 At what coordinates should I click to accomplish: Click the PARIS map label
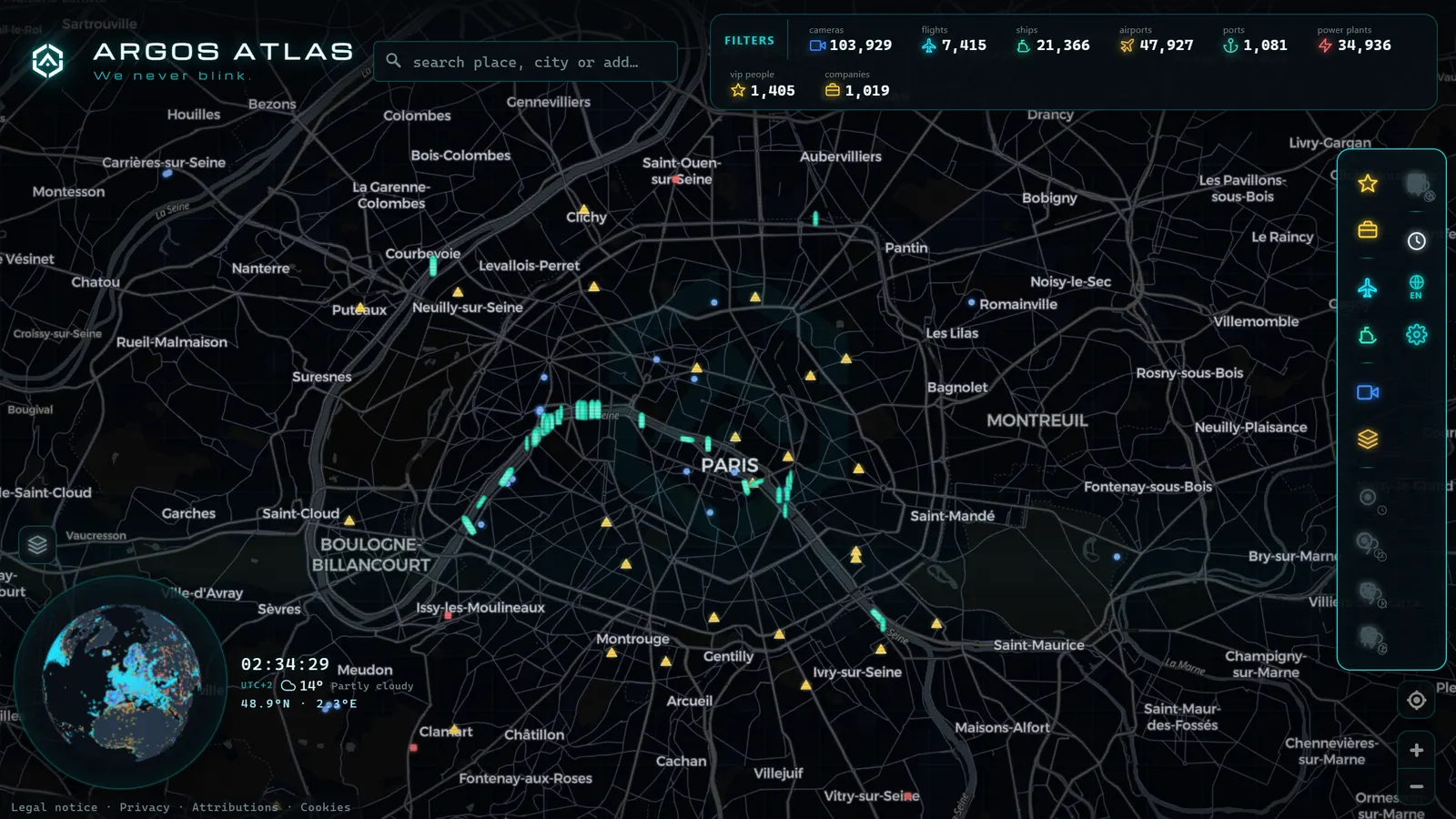click(x=729, y=465)
